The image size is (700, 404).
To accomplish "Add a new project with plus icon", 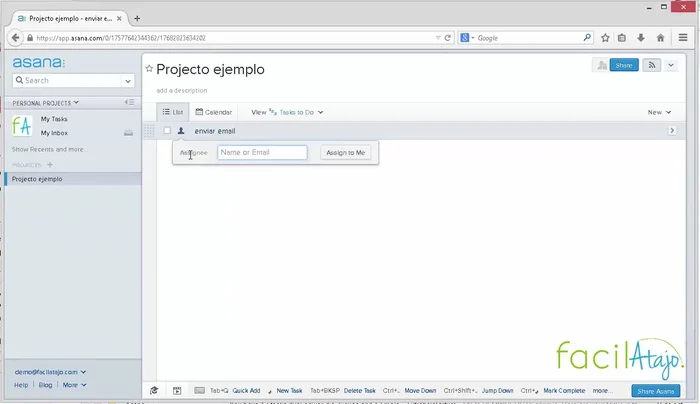I will (x=49, y=164).
